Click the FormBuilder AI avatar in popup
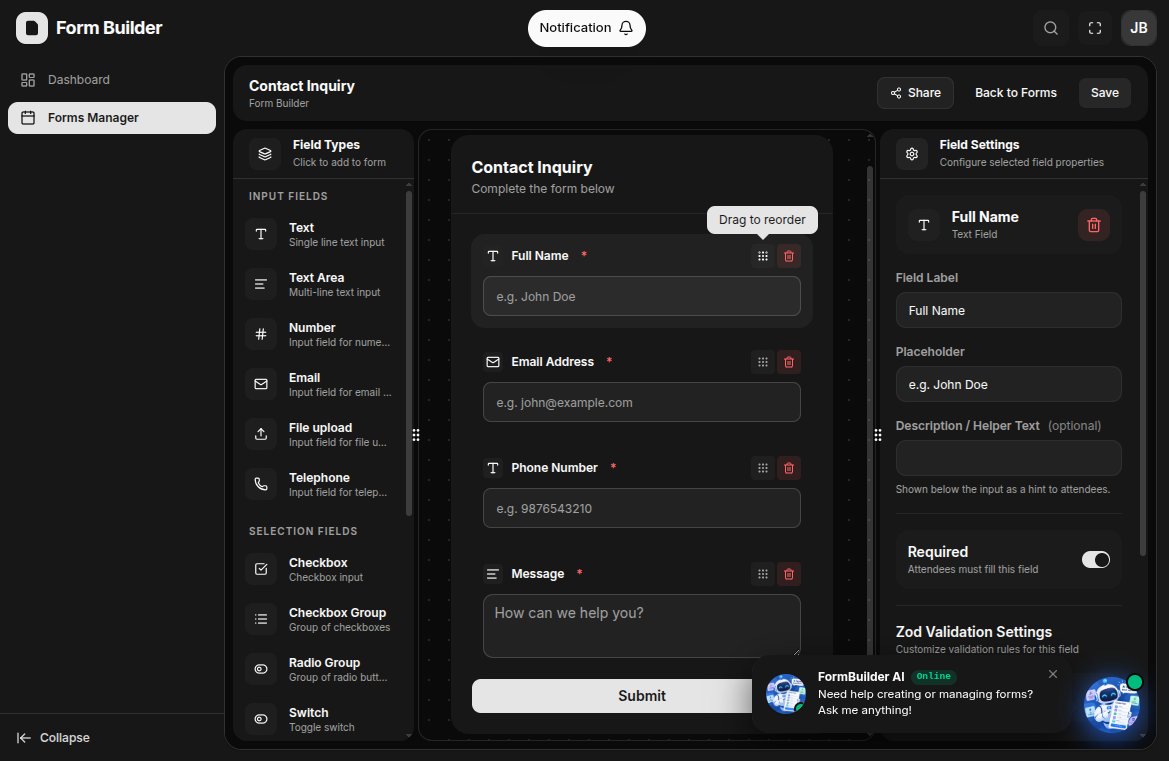The height and width of the screenshot is (761, 1169). pyautogui.click(x=786, y=694)
